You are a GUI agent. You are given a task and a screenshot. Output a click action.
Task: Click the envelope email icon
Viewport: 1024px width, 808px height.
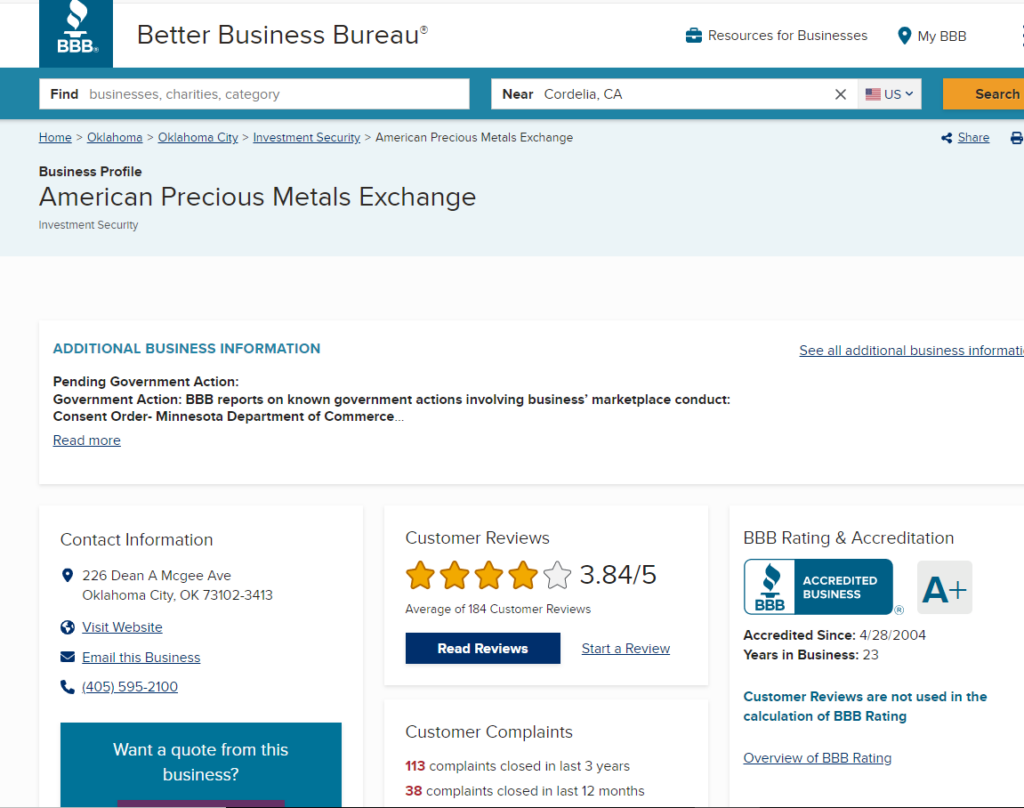67,656
